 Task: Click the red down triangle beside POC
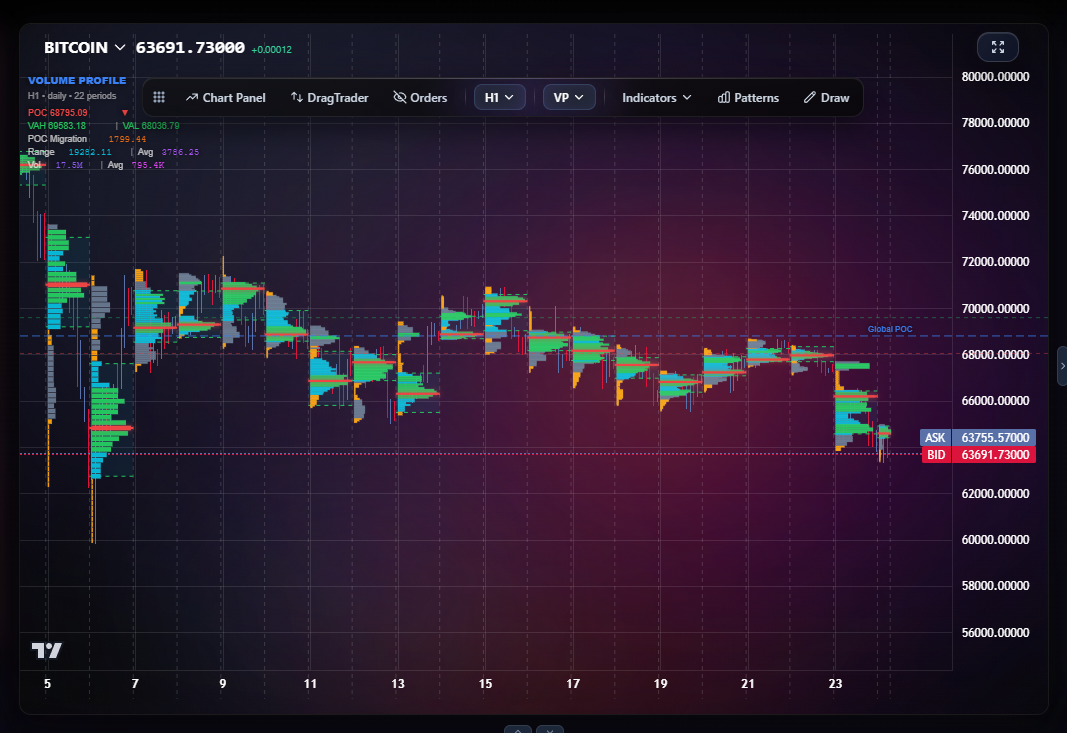pyautogui.click(x=125, y=112)
